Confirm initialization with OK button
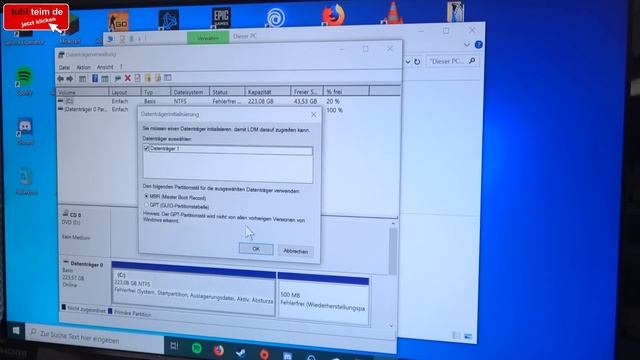The image size is (640, 360). pyautogui.click(x=256, y=249)
